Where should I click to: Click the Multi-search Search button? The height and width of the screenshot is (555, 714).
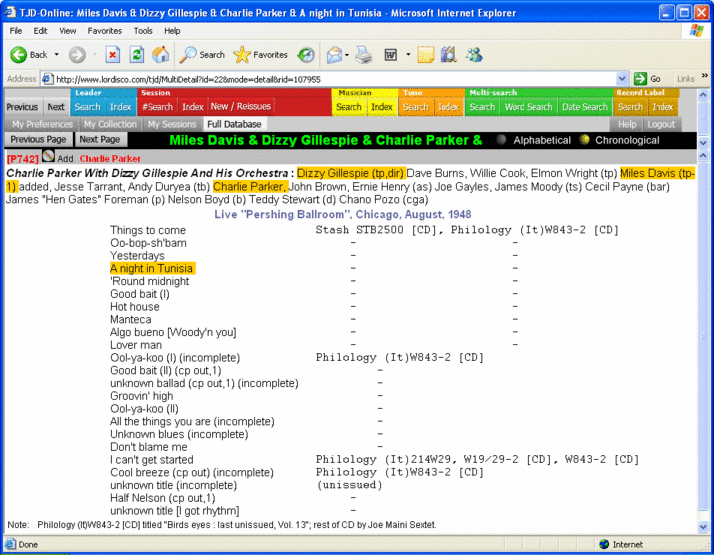[x=482, y=107]
